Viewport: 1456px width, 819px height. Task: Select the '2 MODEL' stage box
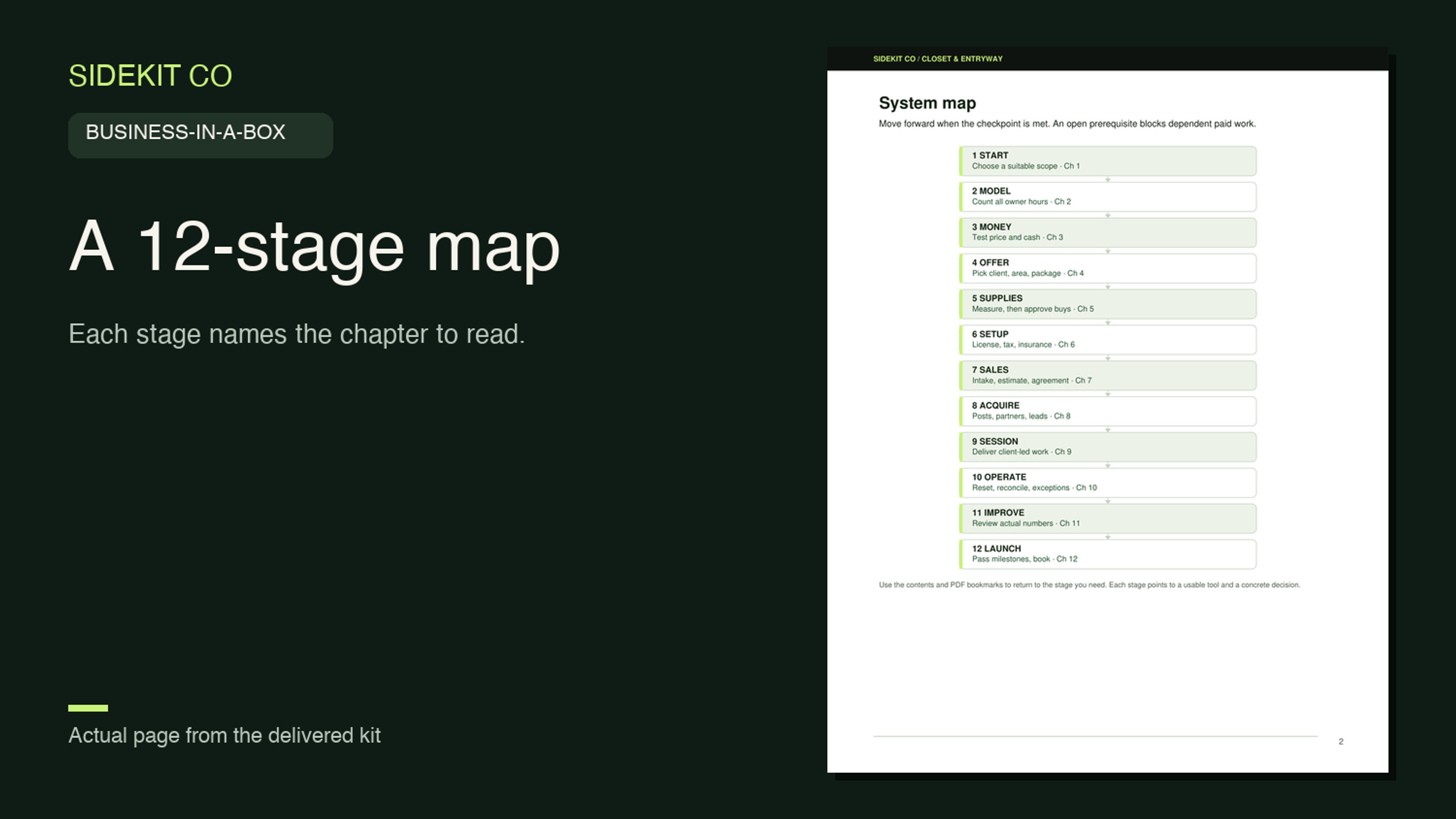1107,197
